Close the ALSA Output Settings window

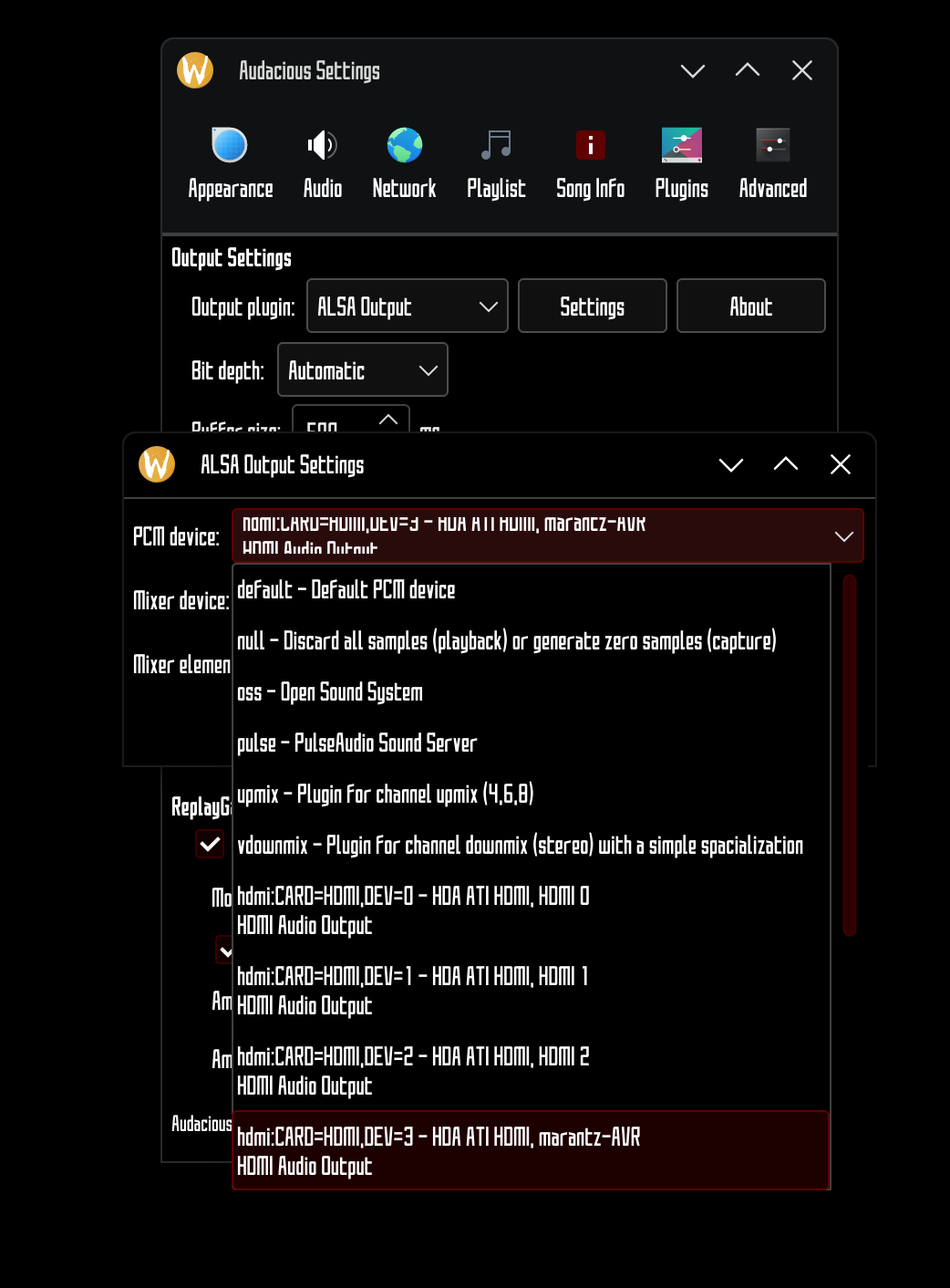pyautogui.click(x=841, y=464)
